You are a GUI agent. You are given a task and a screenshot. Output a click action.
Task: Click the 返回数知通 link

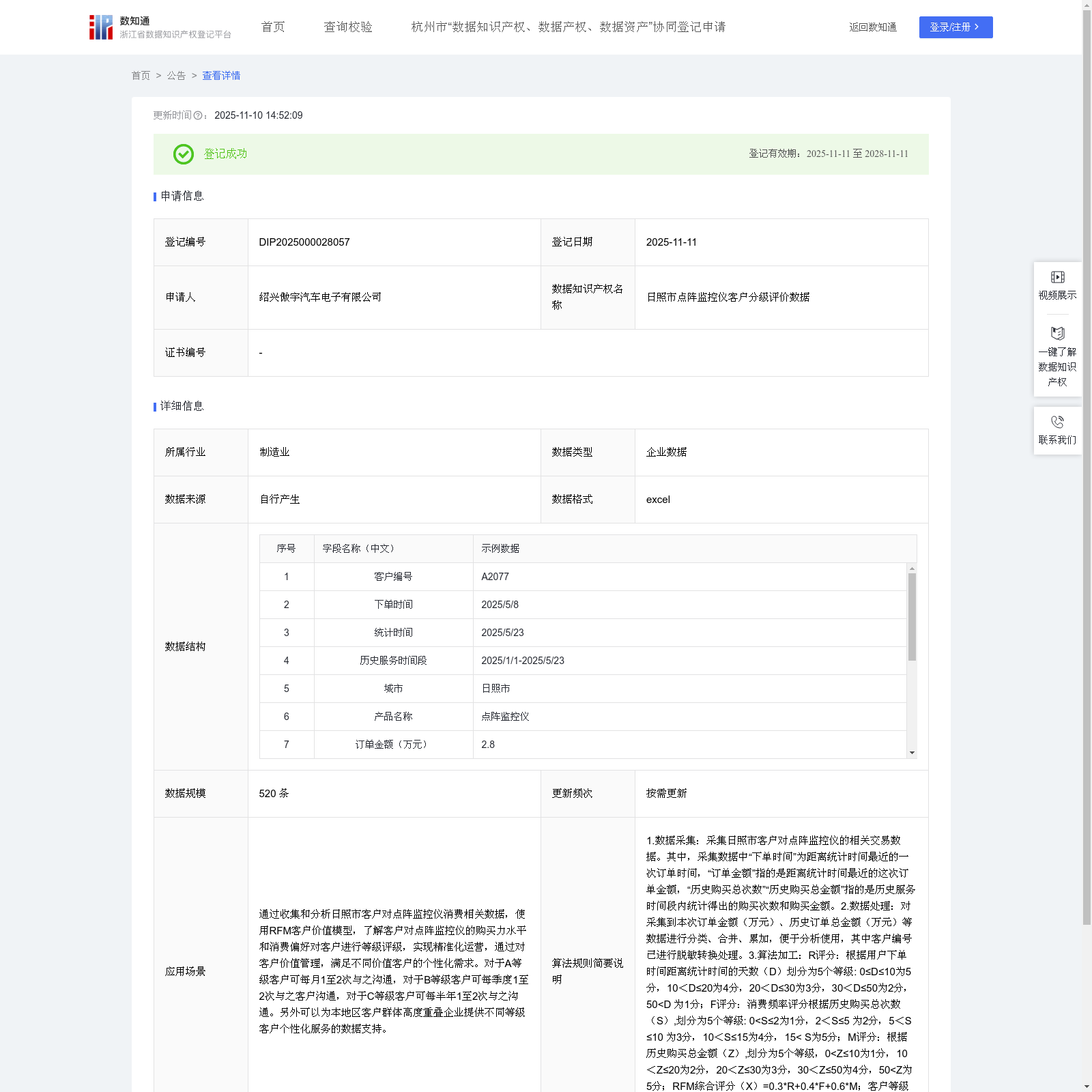872,27
